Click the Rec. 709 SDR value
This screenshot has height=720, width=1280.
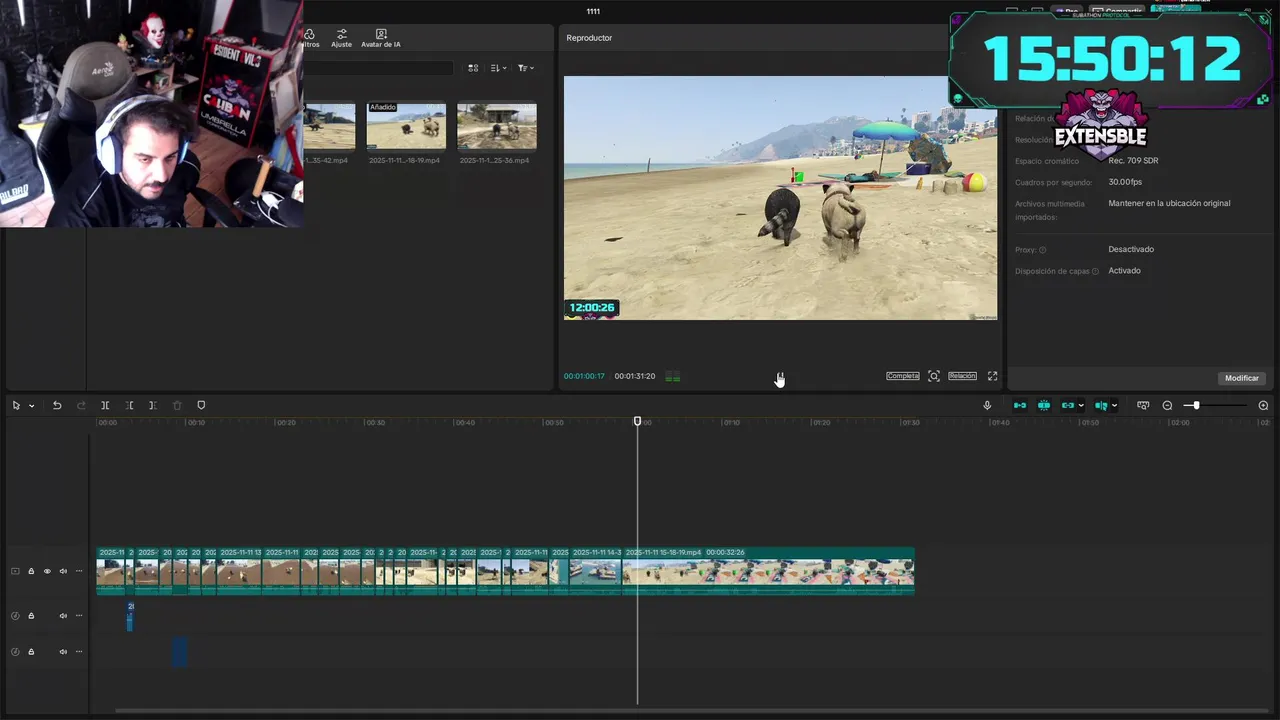point(1133,160)
